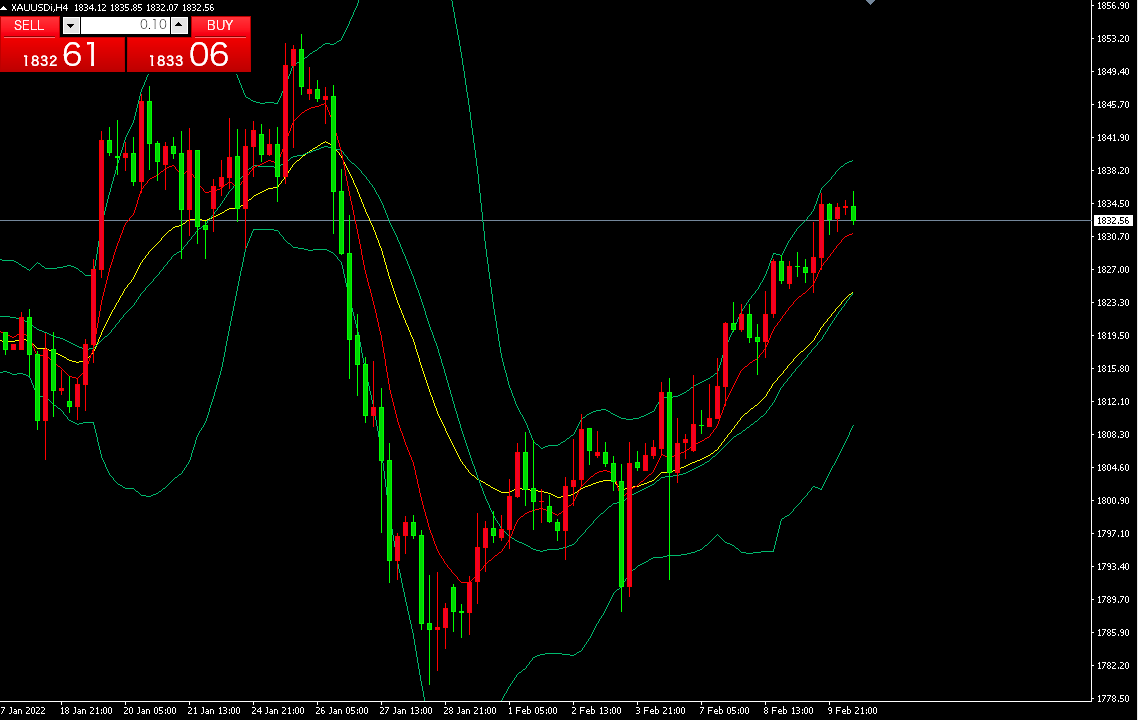This screenshot has width=1138, height=720.
Task: Click the current price label 1832.56
Action: 1113,220
